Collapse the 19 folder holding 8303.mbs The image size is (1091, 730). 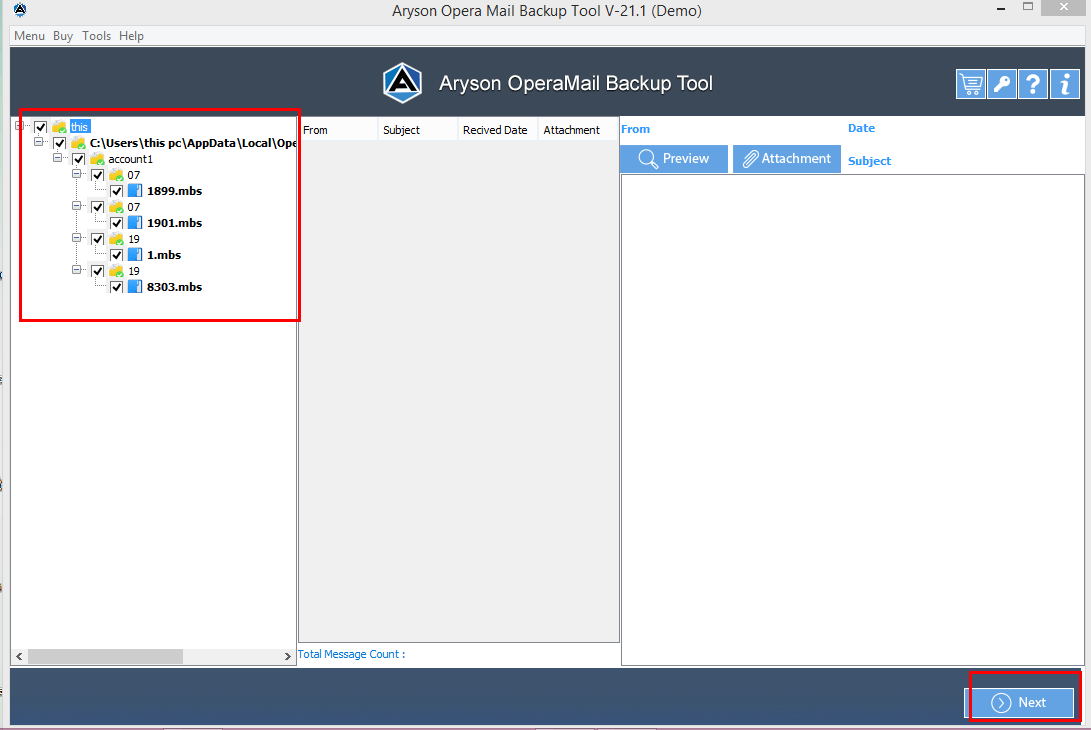[x=77, y=270]
